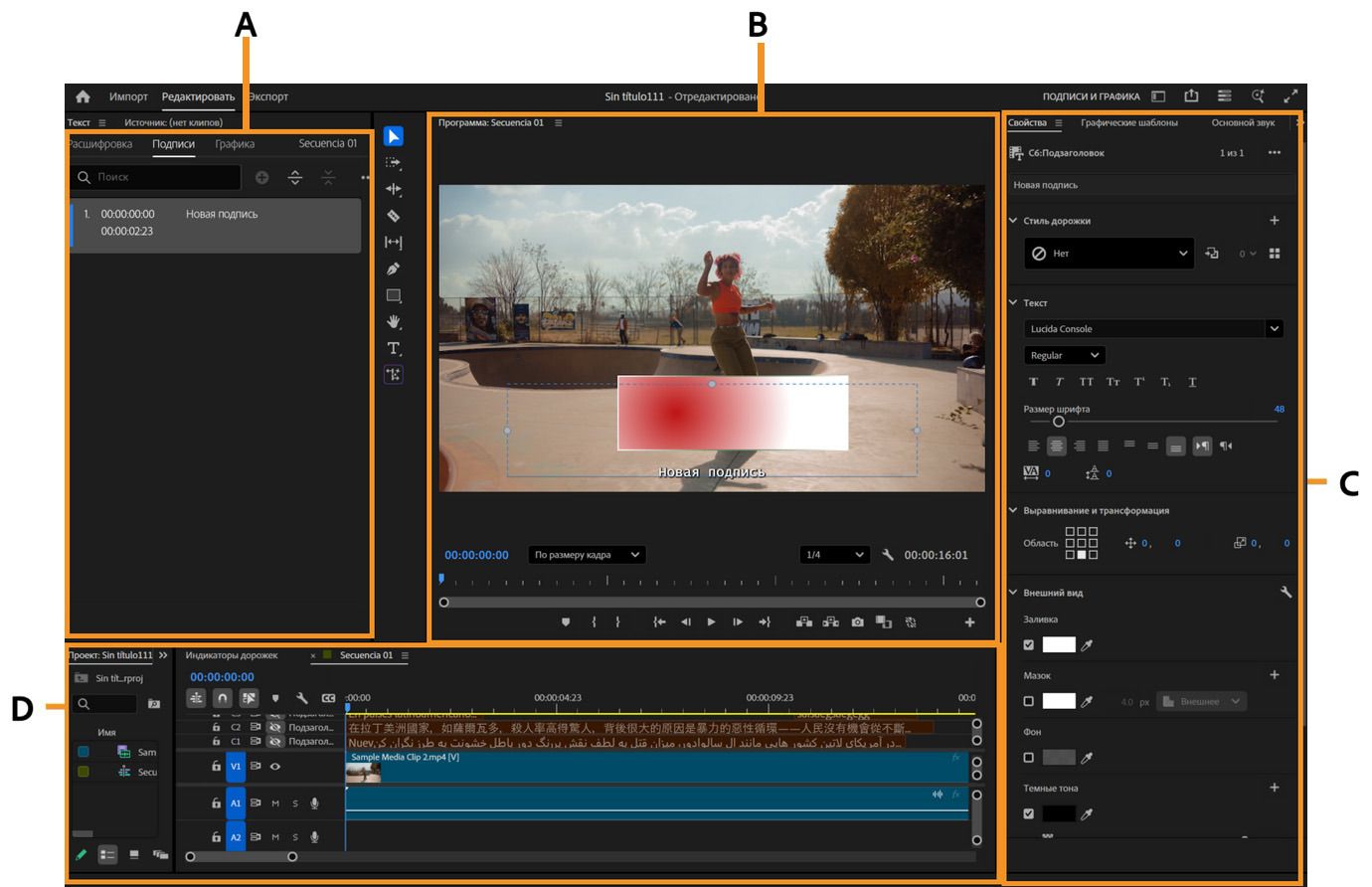This screenshot has width=1372, height=887.
Task: Collapse the Внешний вид section
Action: point(1013,593)
